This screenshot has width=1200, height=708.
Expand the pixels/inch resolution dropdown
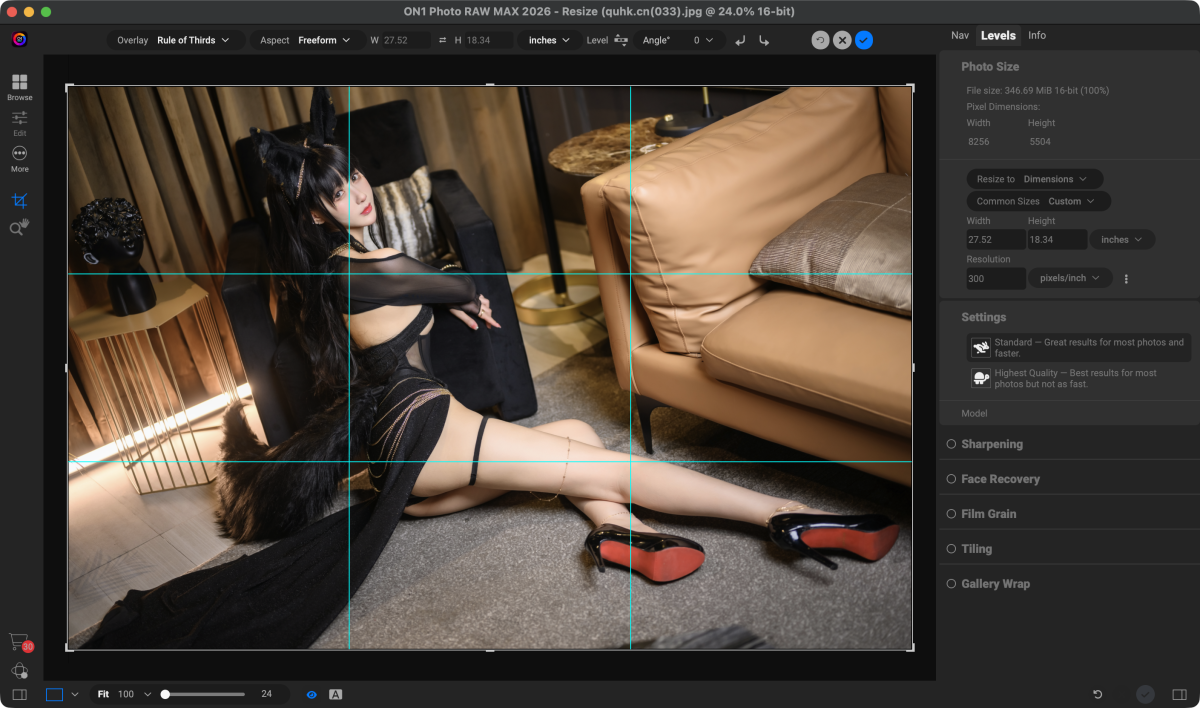[x=1070, y=278]
